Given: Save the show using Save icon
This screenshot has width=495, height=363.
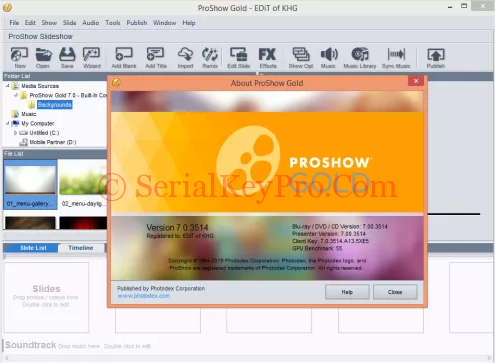Looking at the screenshot, I should 67,58.
